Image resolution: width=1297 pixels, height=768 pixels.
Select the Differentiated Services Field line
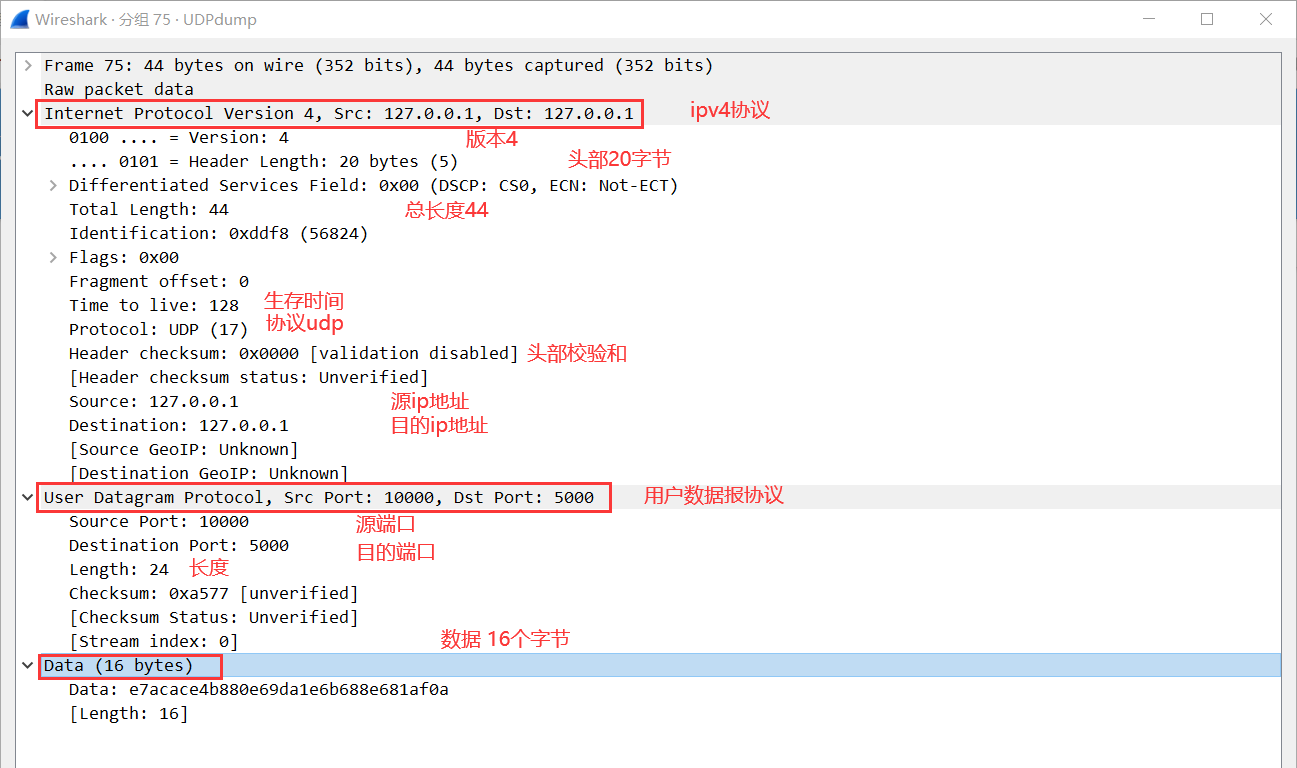pos(374,185)
